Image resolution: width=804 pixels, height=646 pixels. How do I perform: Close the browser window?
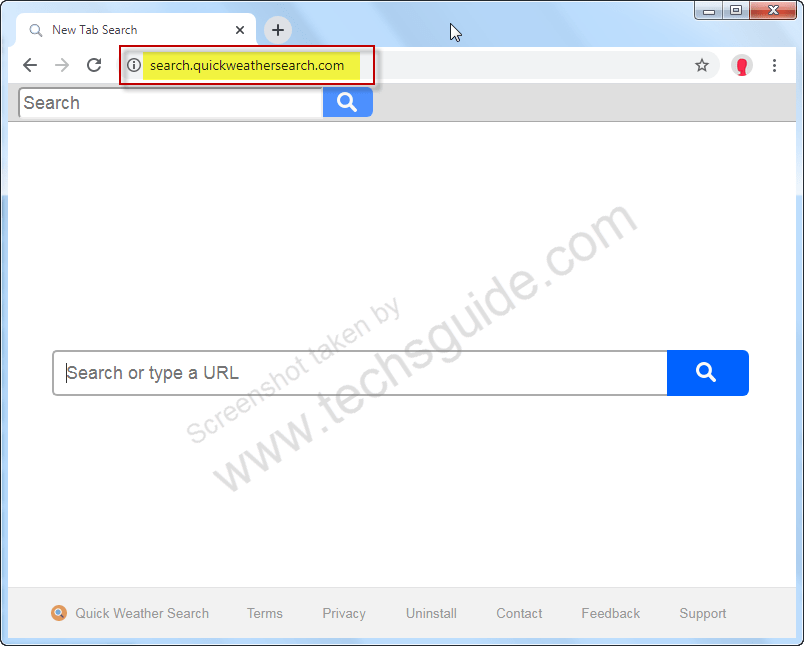pyautogui.click(x=773, y=10)
